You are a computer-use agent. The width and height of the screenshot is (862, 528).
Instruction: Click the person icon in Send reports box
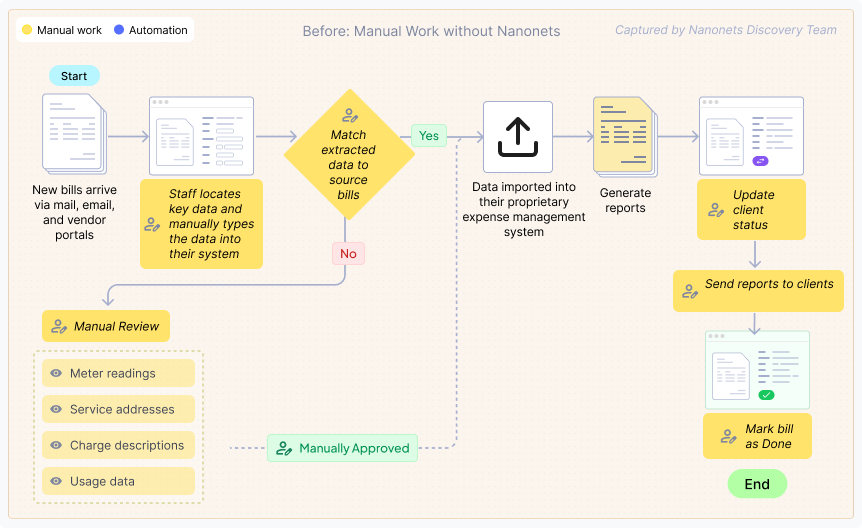coord(690,291)
